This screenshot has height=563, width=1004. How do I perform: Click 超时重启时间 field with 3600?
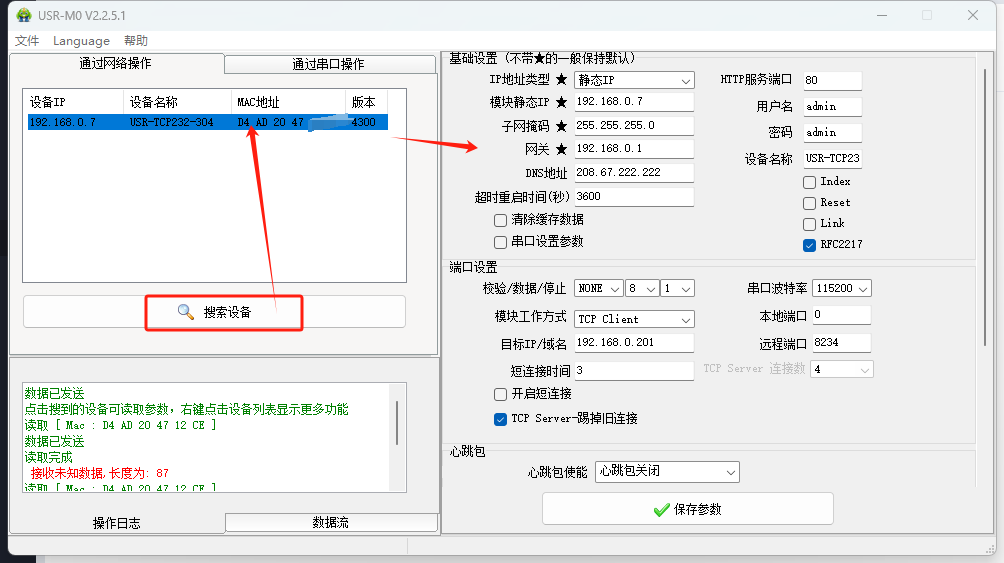click(634, 197)
